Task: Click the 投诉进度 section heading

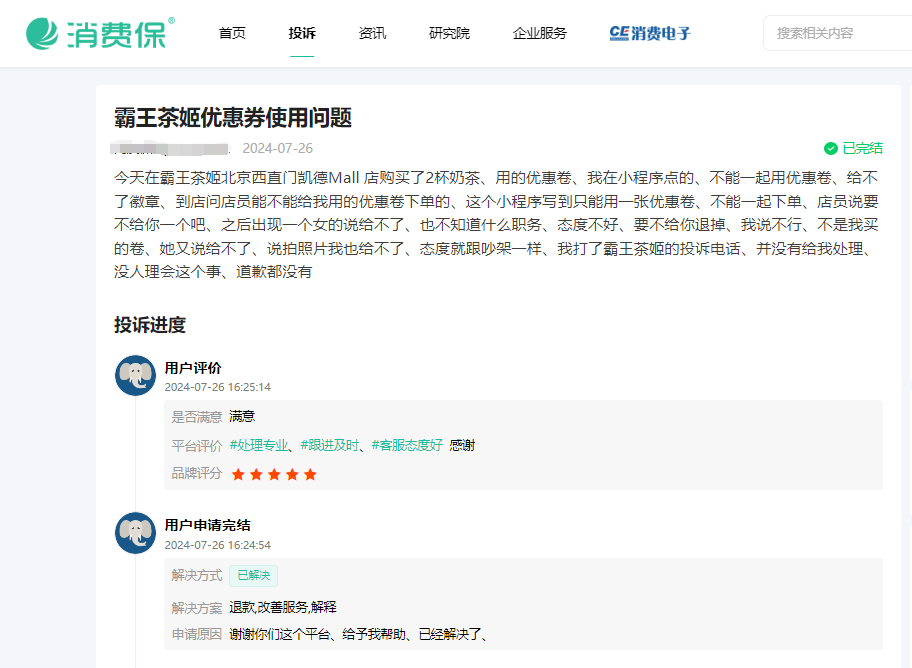Action: 149,325
